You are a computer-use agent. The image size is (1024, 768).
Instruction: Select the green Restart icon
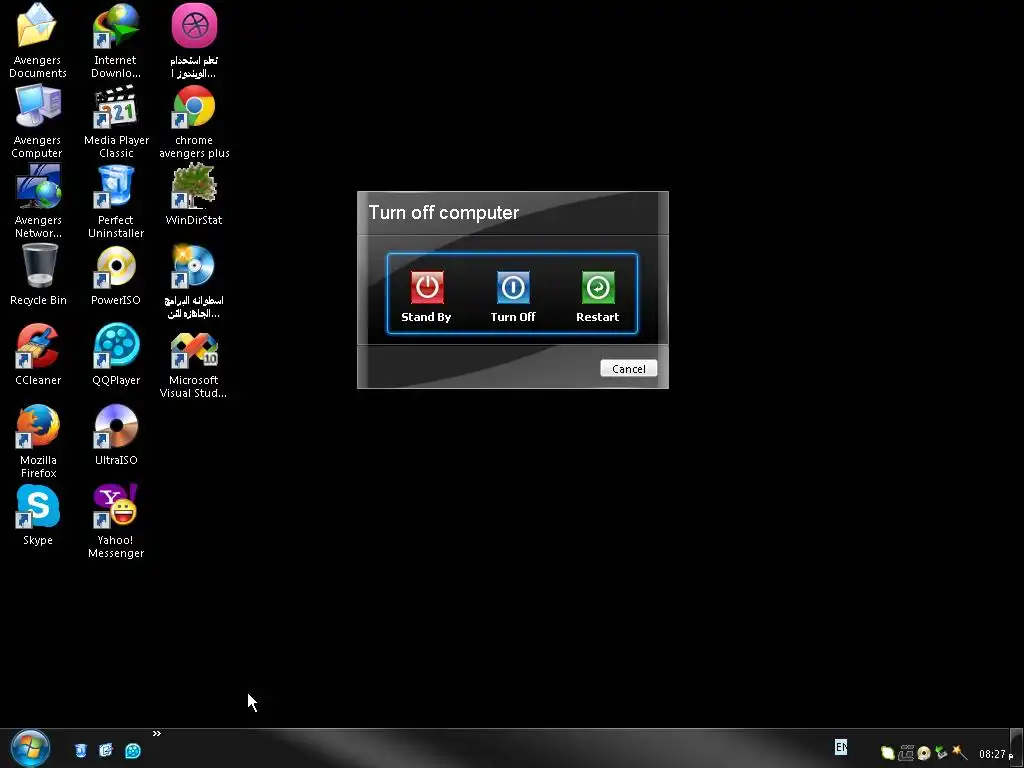[598, 287]
